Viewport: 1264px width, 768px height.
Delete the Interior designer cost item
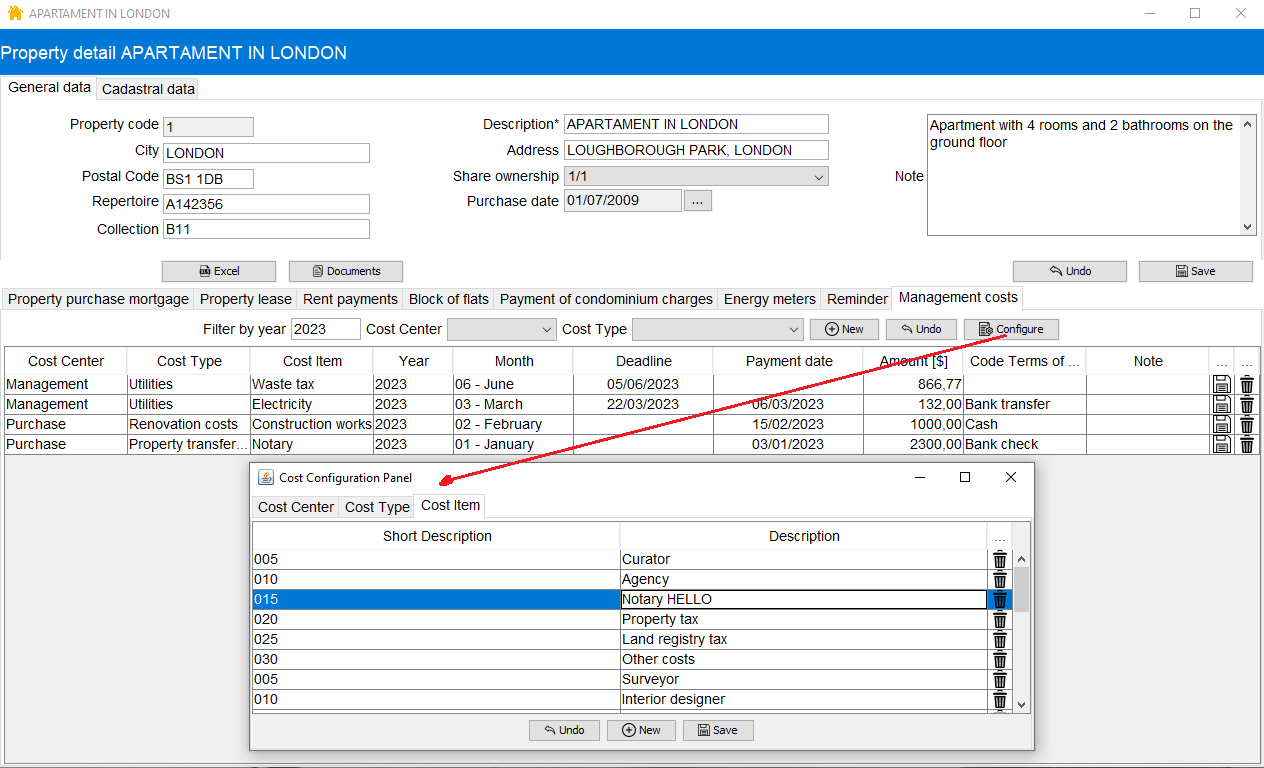point(999,699)
